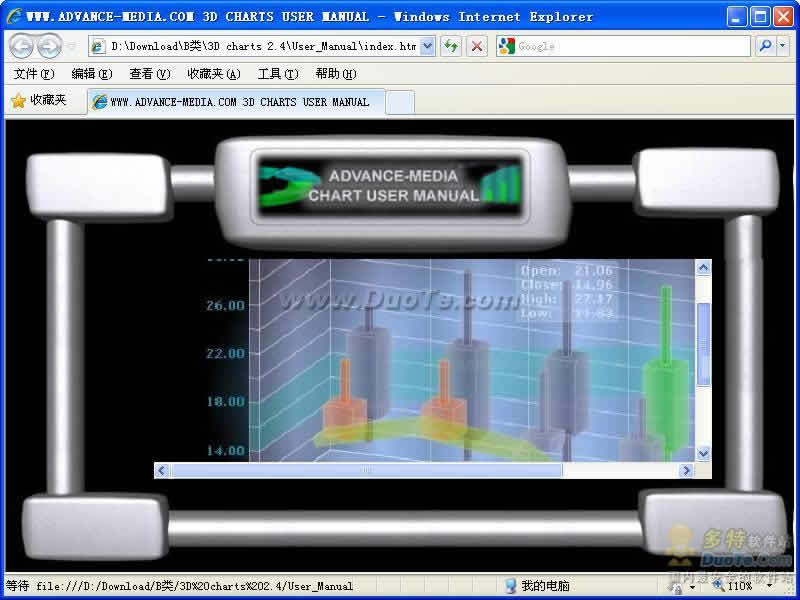Click the vertical scrollbar up arrow
Screen dimensions: 800x600
point(704,267)
